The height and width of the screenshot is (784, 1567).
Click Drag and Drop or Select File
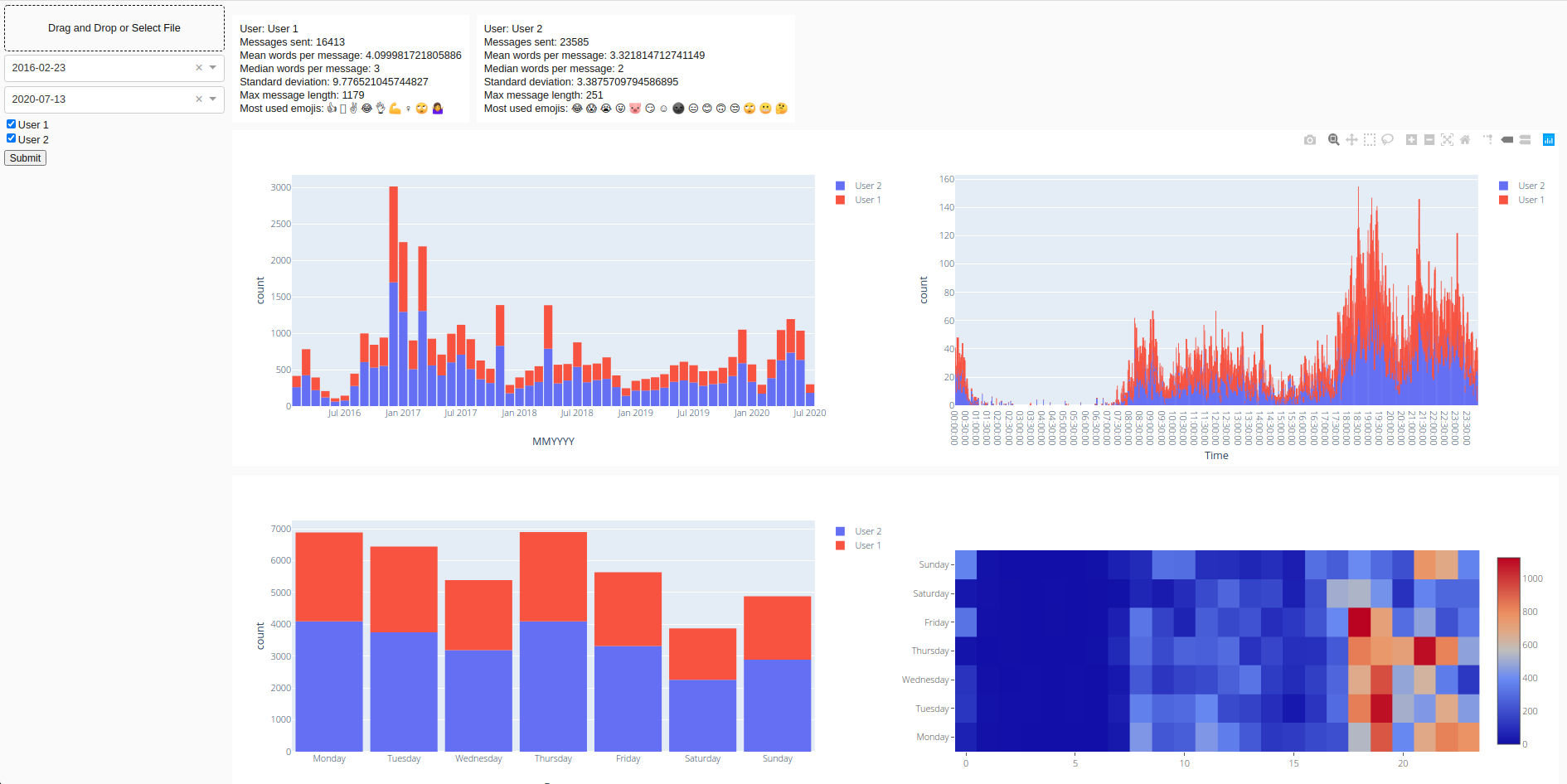(x=114, y=28)
